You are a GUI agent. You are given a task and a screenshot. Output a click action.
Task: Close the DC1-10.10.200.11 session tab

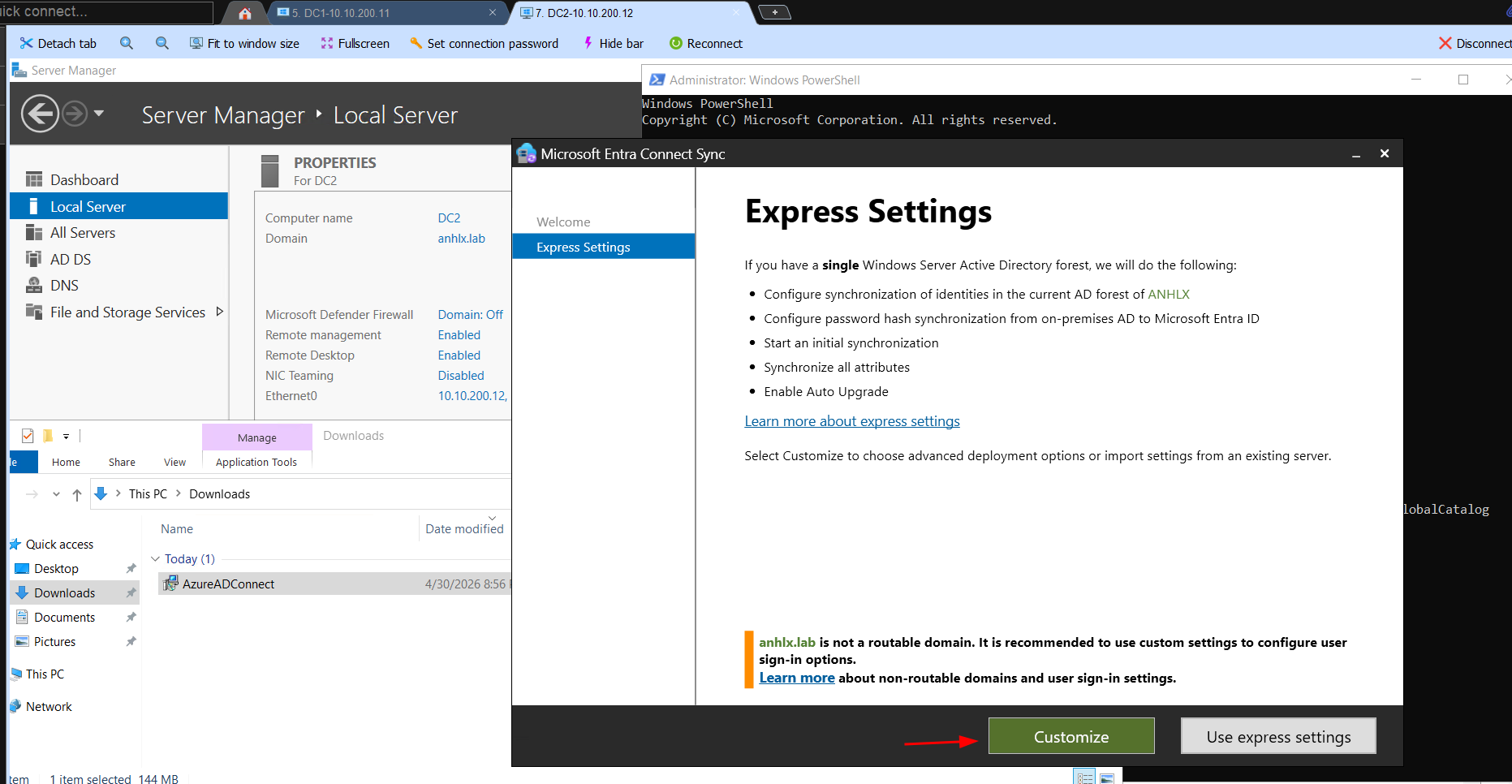[x=493, y=13]
